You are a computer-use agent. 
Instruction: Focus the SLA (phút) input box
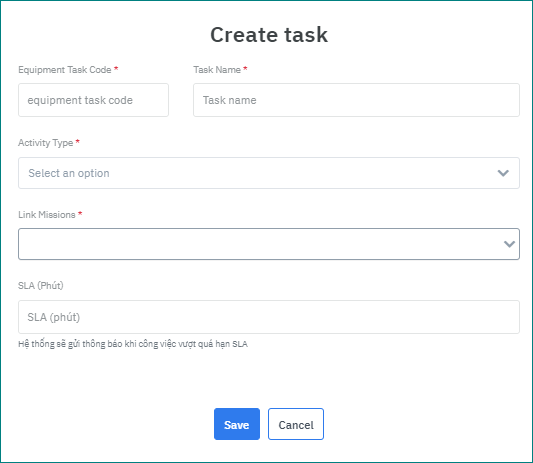269,317
